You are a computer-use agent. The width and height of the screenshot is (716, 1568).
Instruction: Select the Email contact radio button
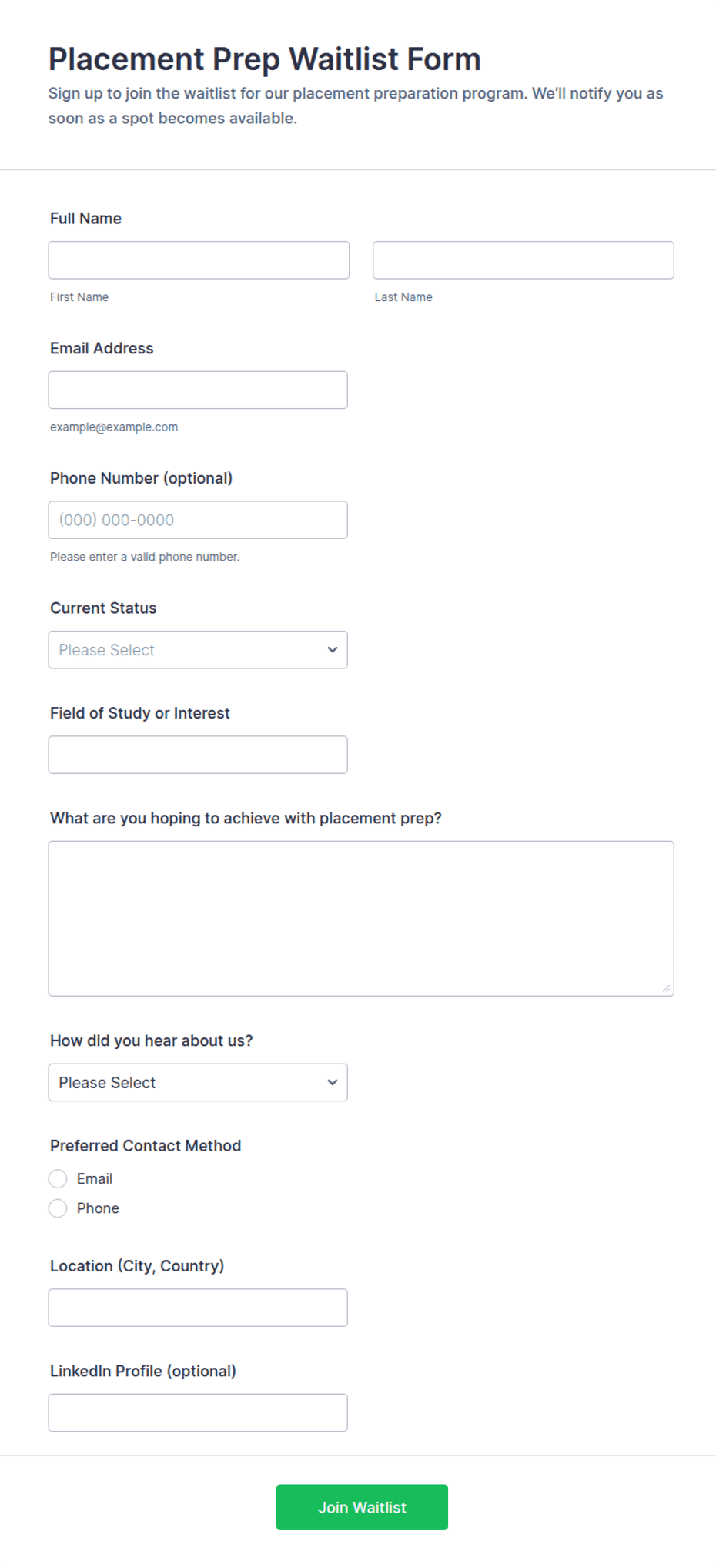[58, 1179]
